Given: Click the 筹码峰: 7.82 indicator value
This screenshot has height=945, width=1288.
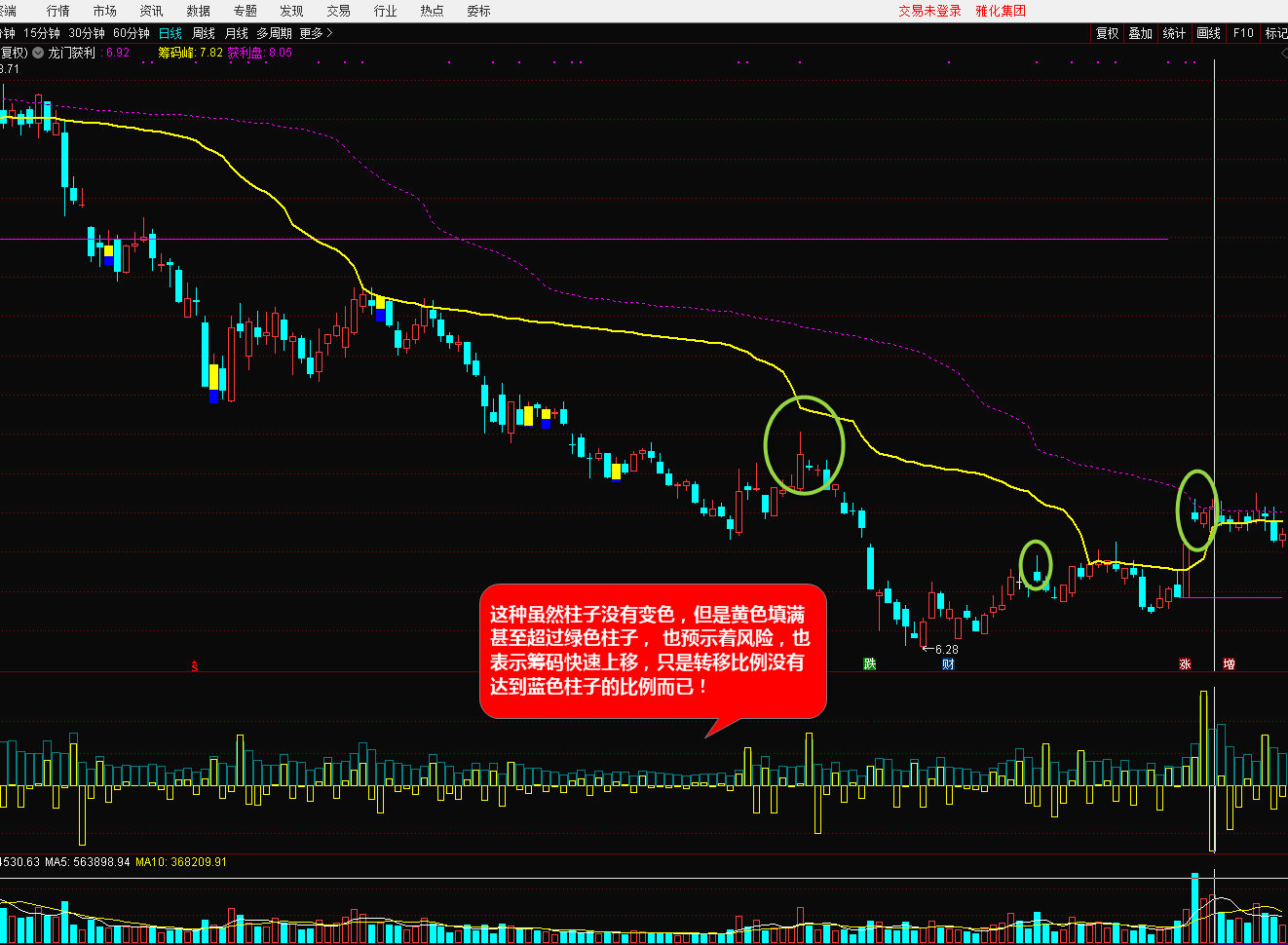Looking at the screenshot, I should [191, 53].
